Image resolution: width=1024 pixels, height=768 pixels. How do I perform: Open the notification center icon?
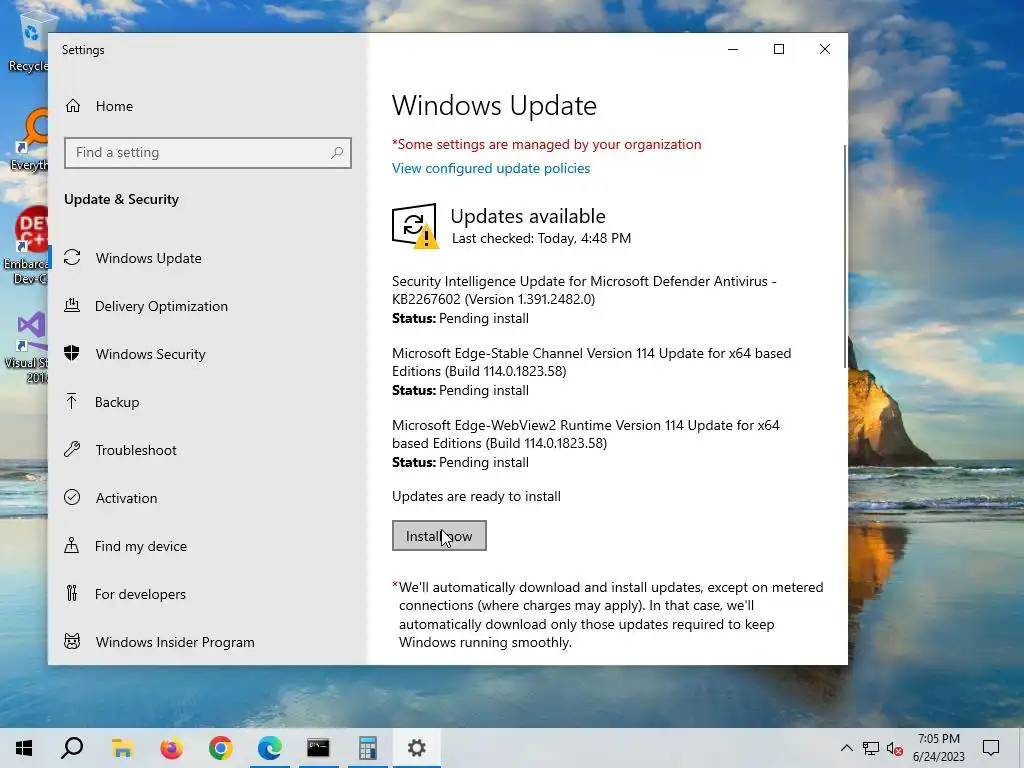[x=991, y=748]
